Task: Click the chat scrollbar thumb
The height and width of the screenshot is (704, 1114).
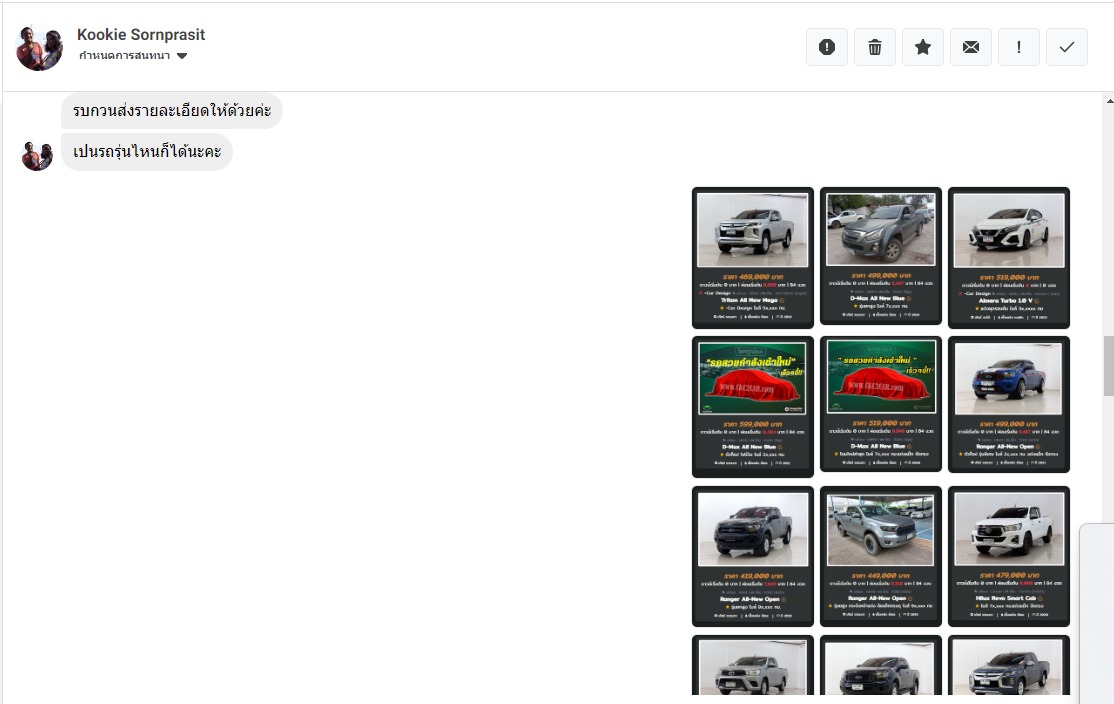Action: [x=1108, y=366]
